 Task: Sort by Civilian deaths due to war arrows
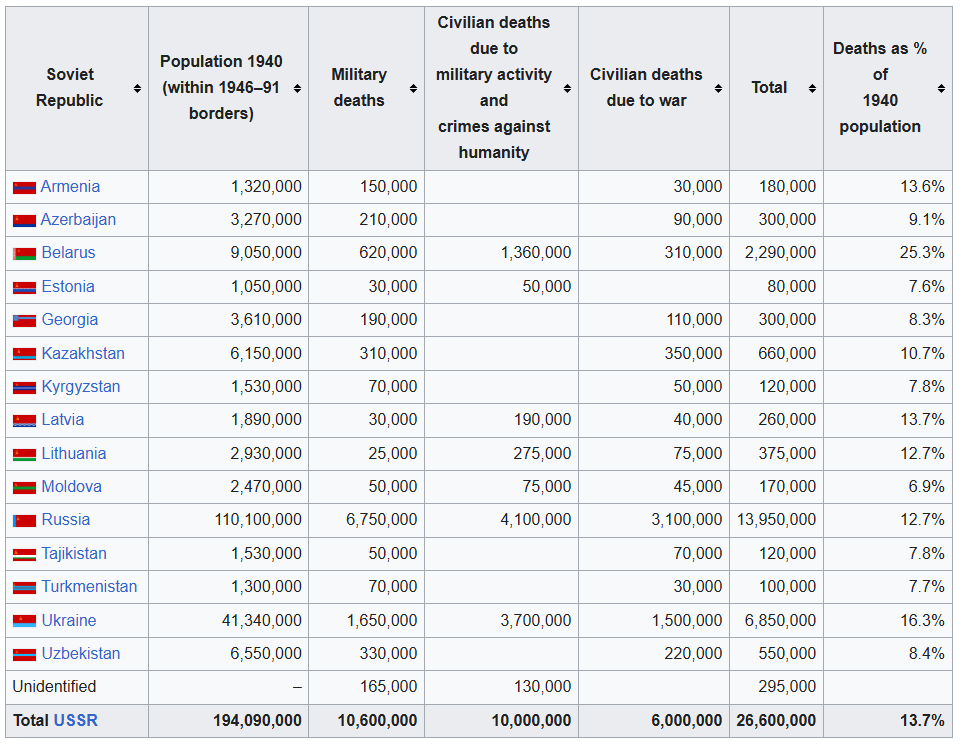(718, 88)
